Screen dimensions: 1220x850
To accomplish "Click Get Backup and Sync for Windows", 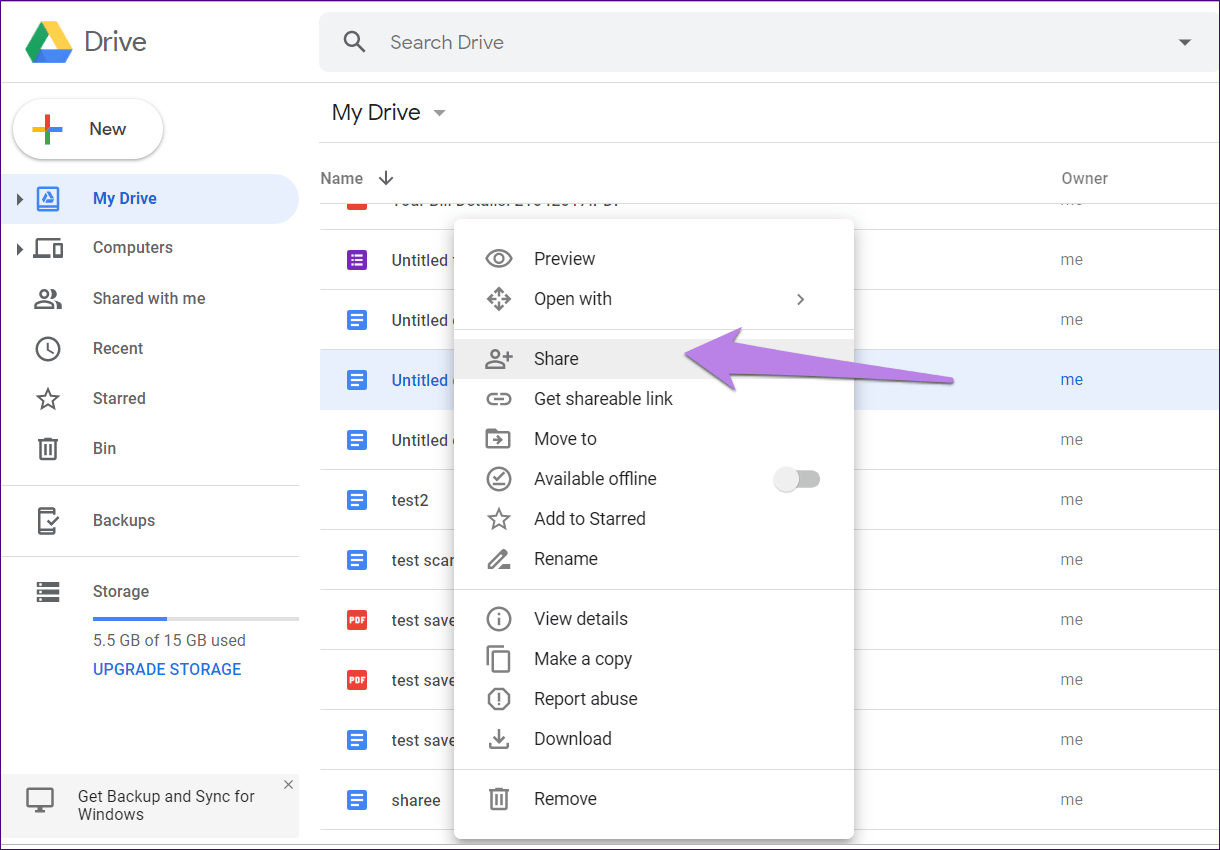I will (x=166, y=805).
